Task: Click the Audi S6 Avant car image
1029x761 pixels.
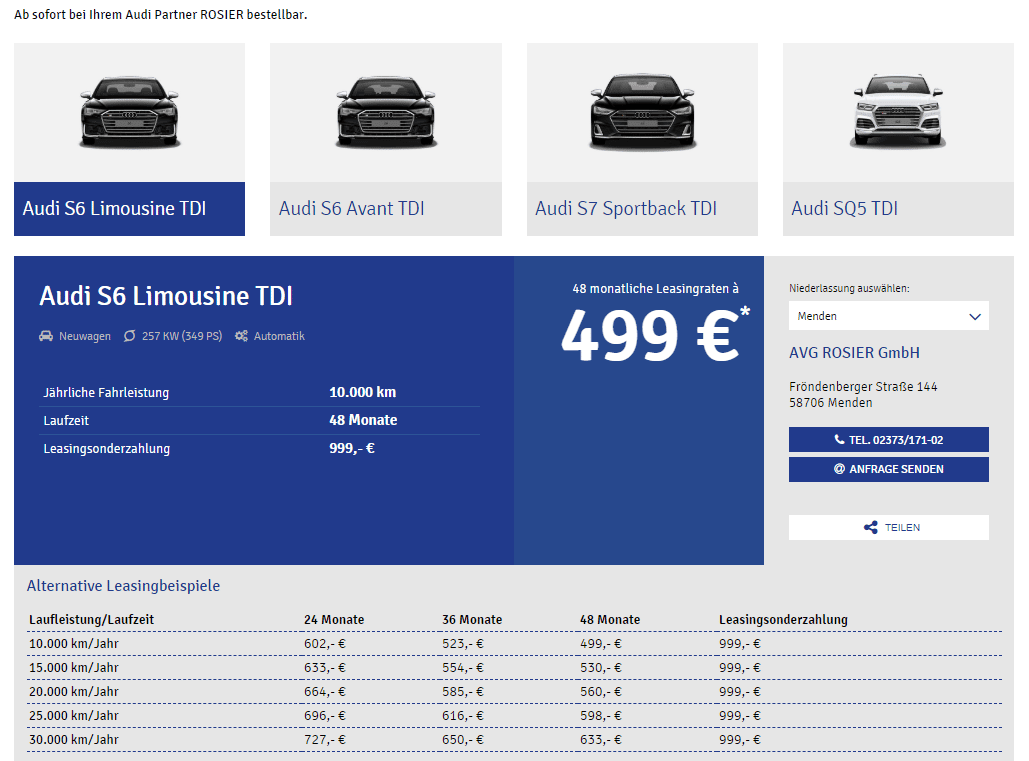Action: (x=386, y=112)
